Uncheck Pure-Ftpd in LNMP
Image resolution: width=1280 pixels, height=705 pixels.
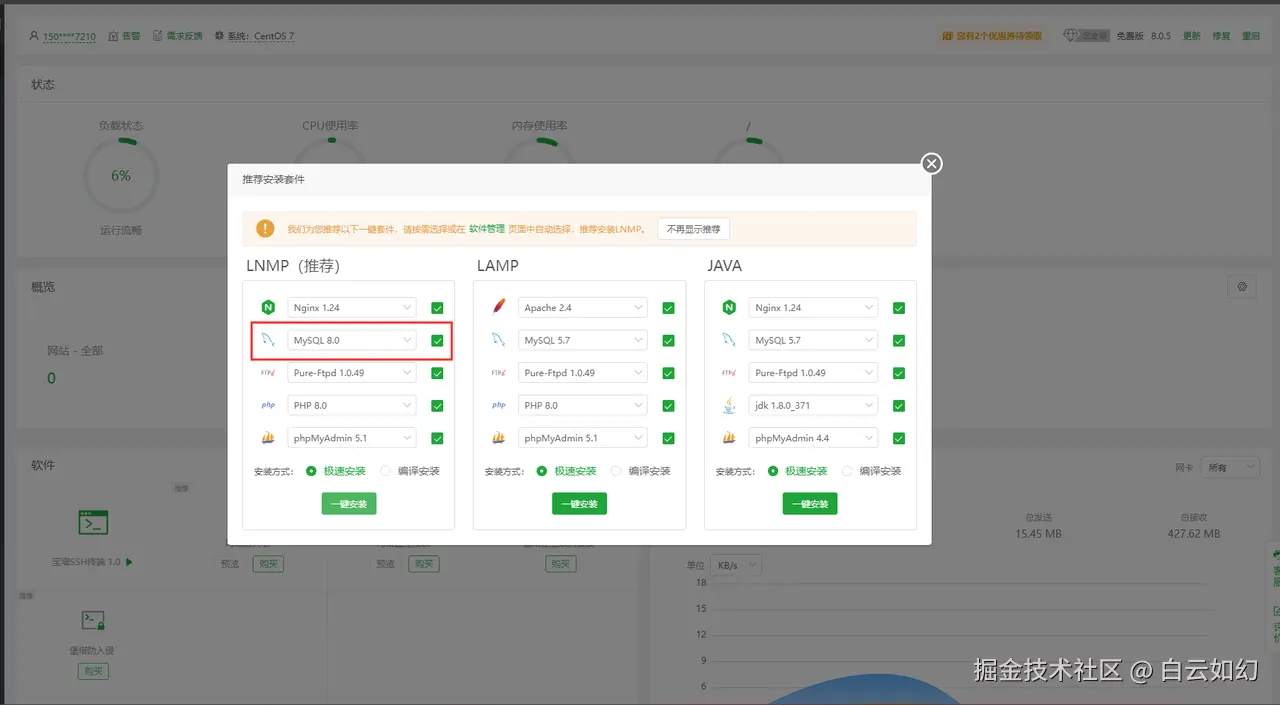(x=437, y=373)
